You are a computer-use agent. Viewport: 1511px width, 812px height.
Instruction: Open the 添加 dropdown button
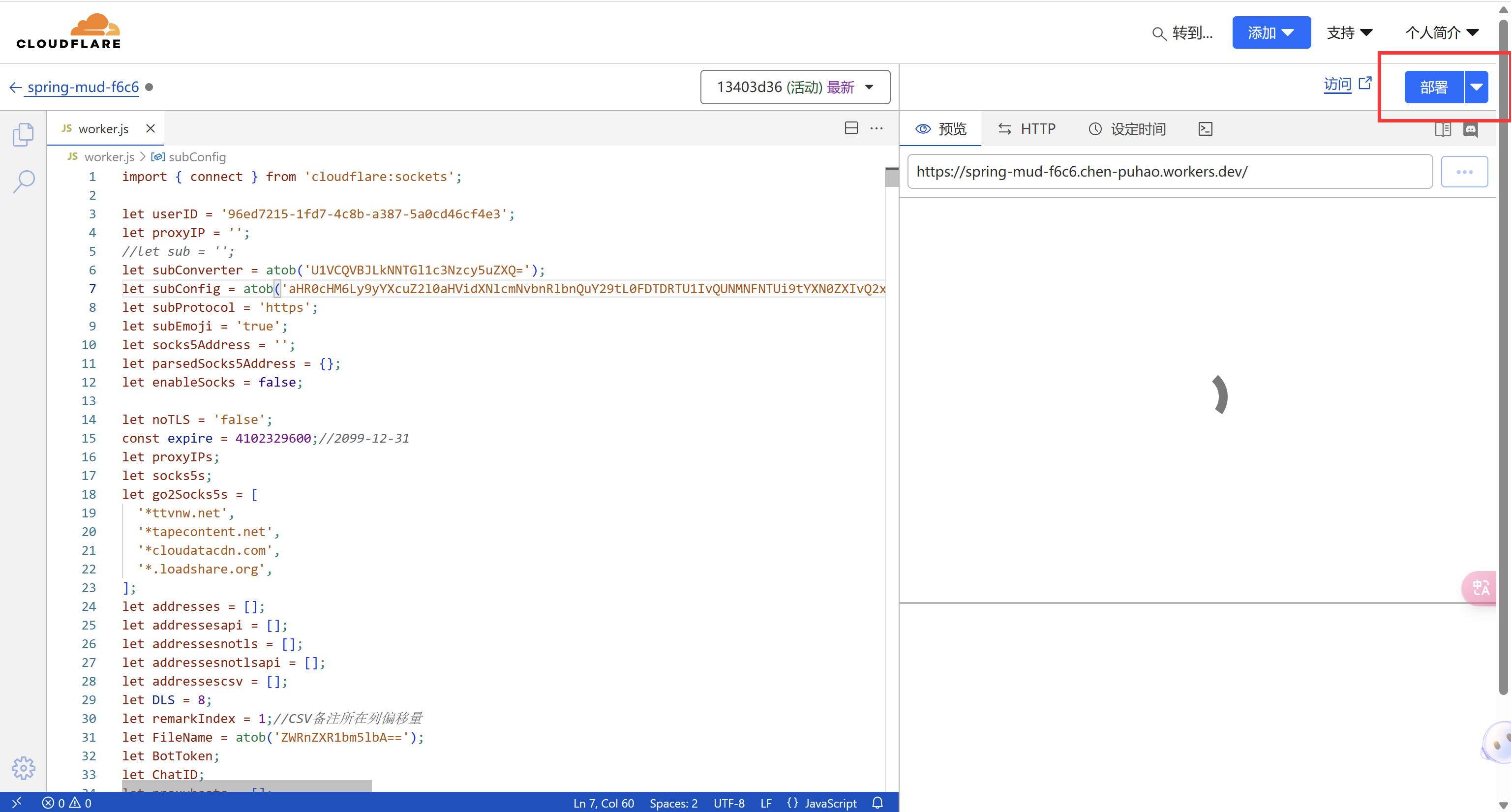click(x=1271, y=33)
